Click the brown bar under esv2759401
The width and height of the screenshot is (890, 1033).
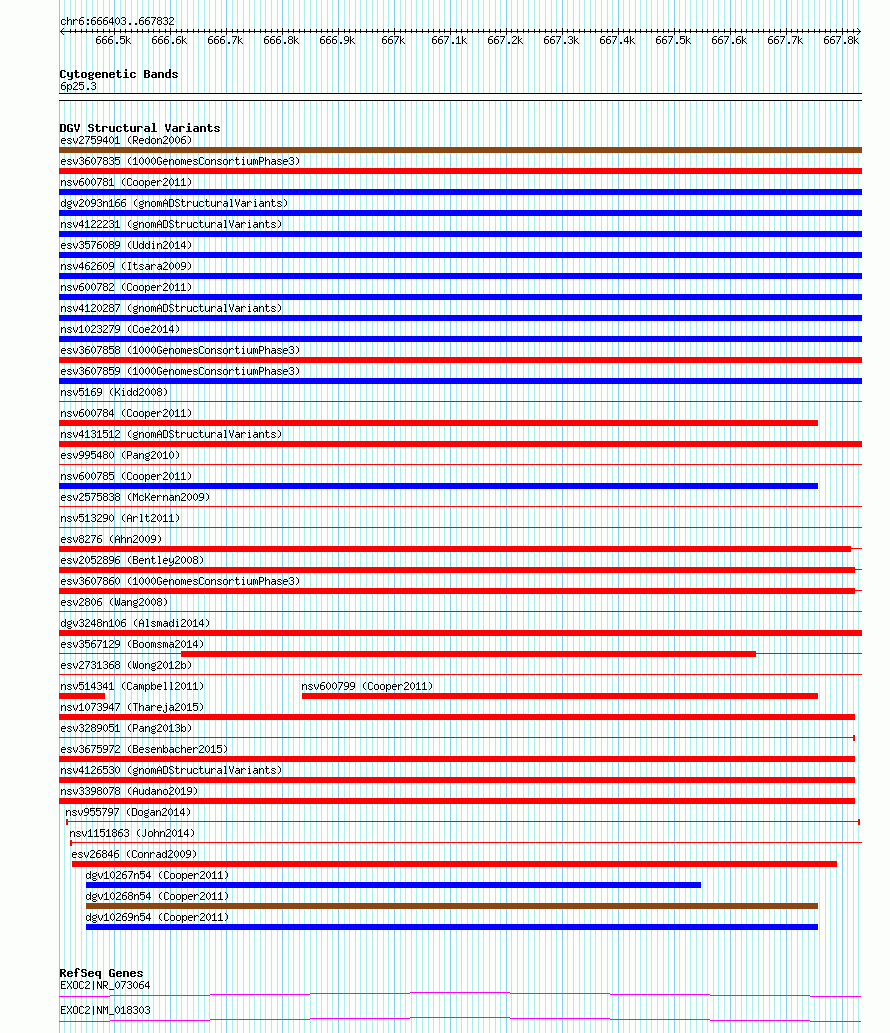(x=460, y=150)
